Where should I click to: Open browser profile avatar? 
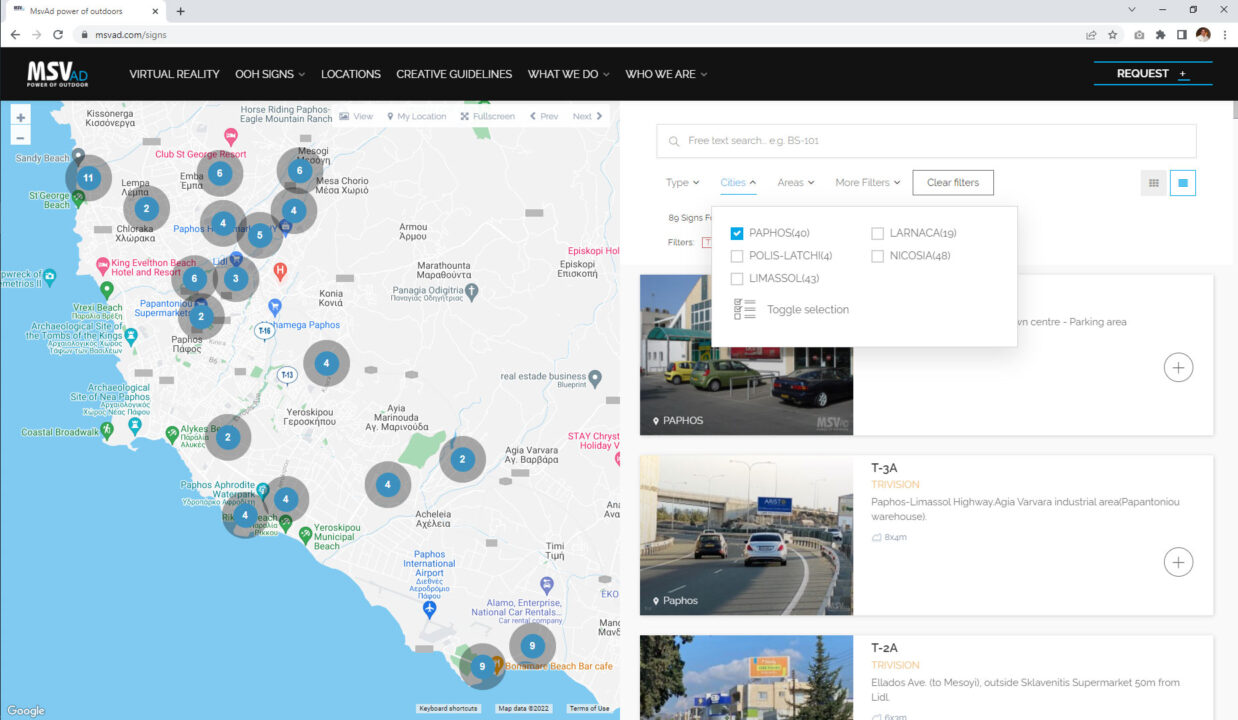point(1203,34)
